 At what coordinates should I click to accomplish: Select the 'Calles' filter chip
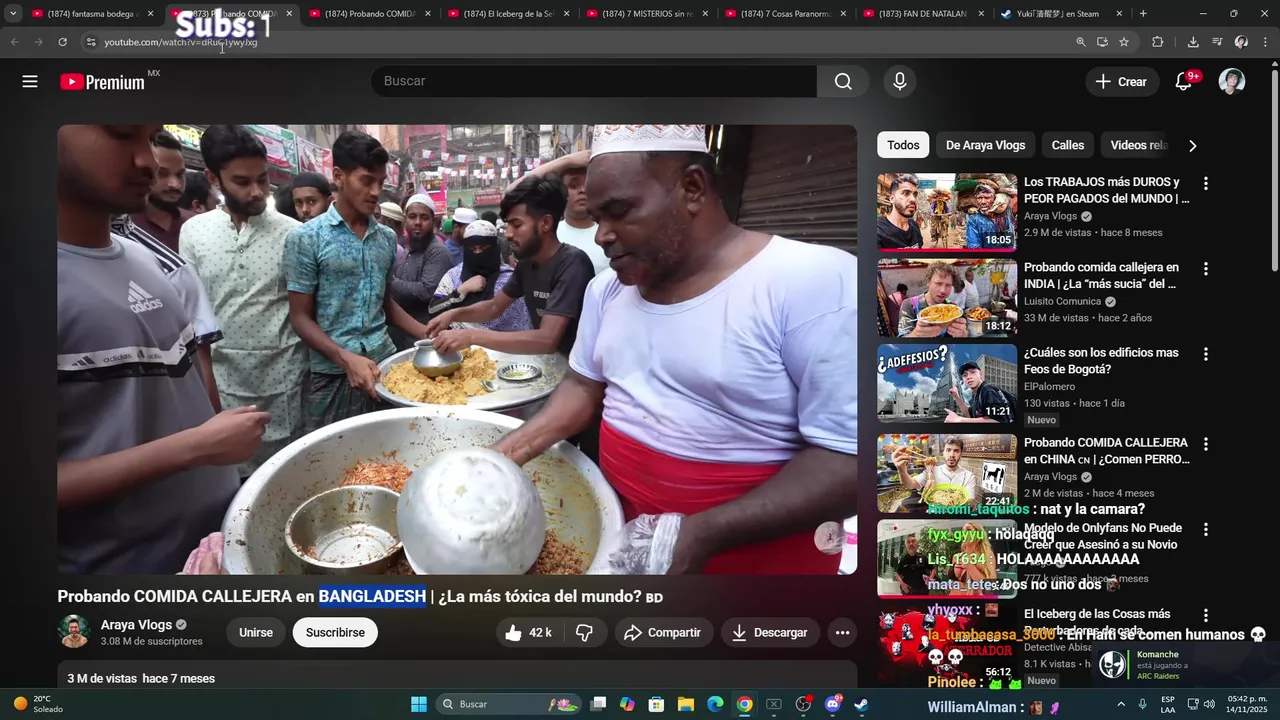pos(1067,145)
